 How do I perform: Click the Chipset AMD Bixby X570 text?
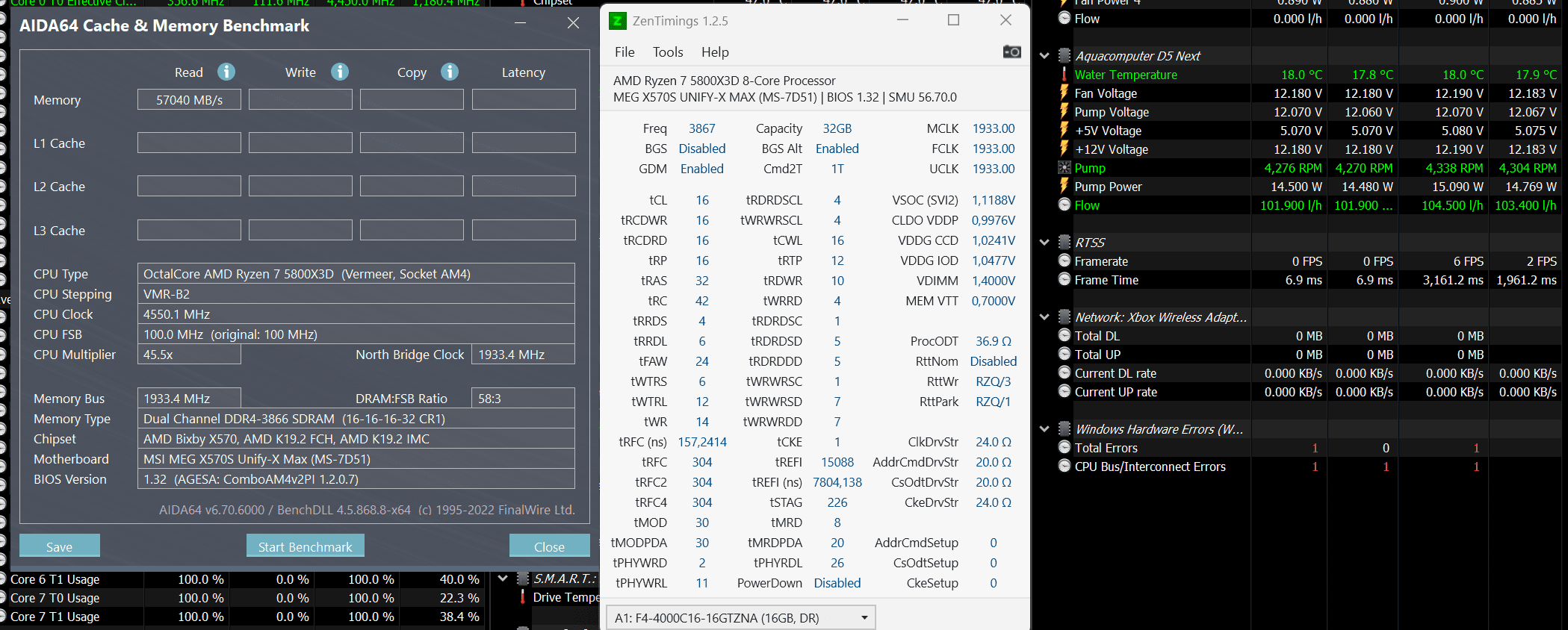287,439
